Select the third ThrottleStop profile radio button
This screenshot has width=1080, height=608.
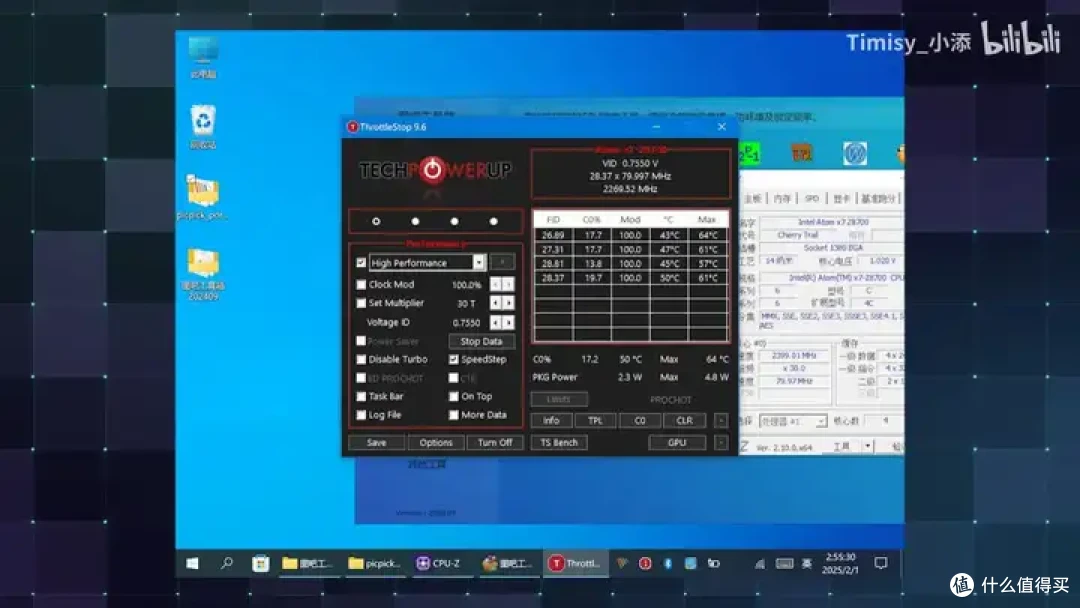455,222
